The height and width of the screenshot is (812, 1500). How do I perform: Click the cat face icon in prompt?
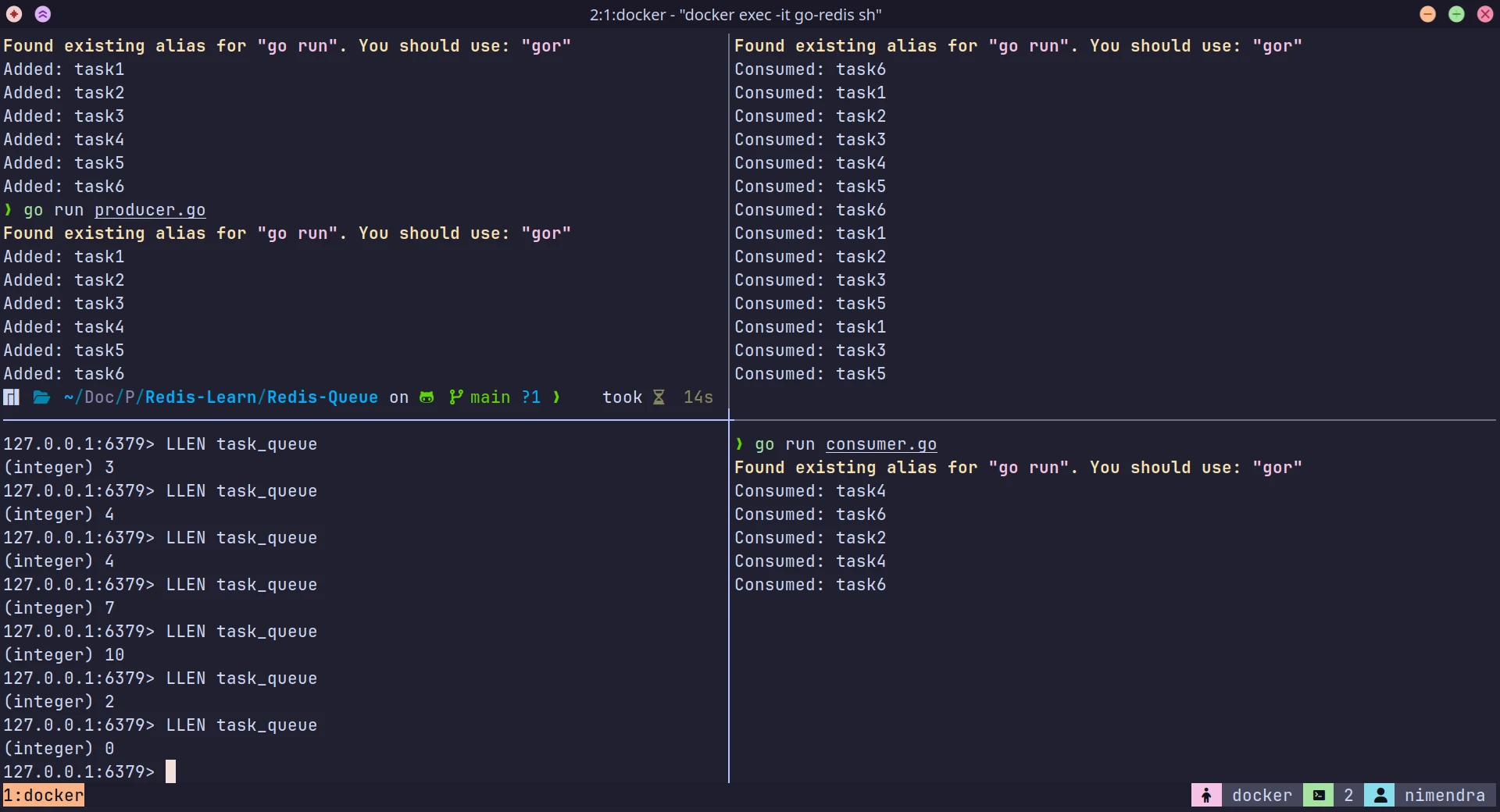(x=427, y=397)
